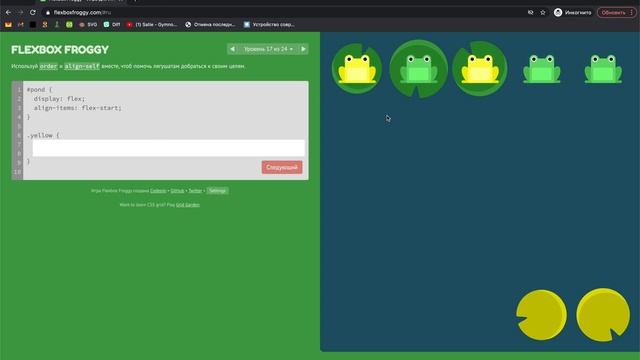Open the Gmail bookmark icon

[x=20, y=24]
